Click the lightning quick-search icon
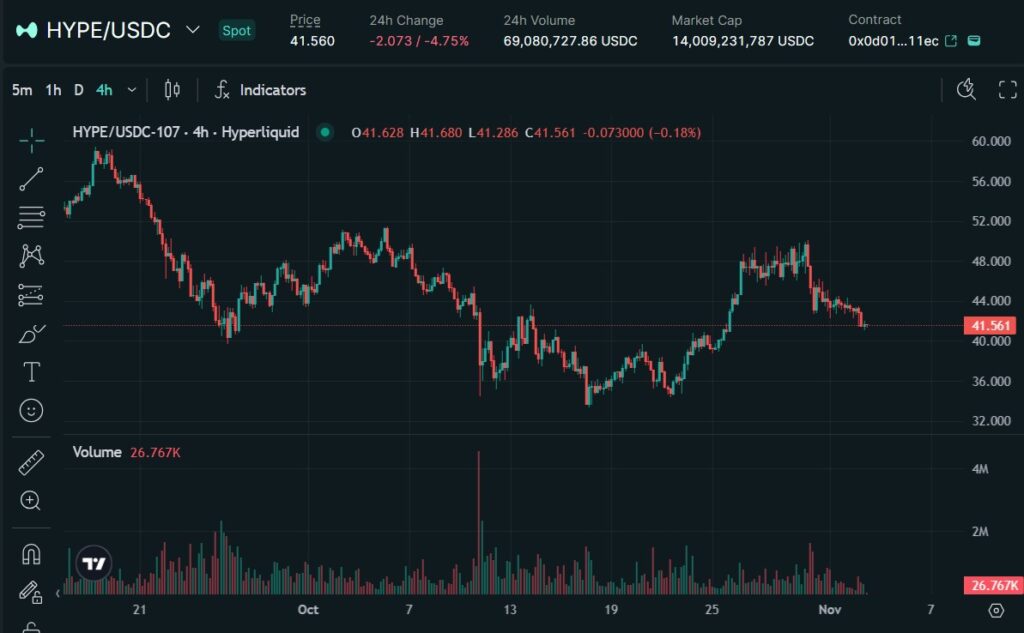1024x633 pixels. point(966,89)
